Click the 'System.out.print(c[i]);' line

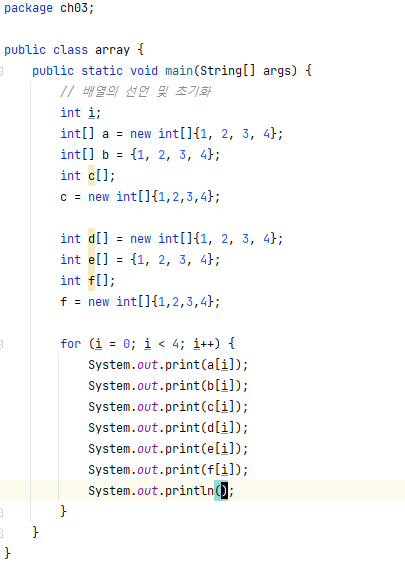[168, 406]
